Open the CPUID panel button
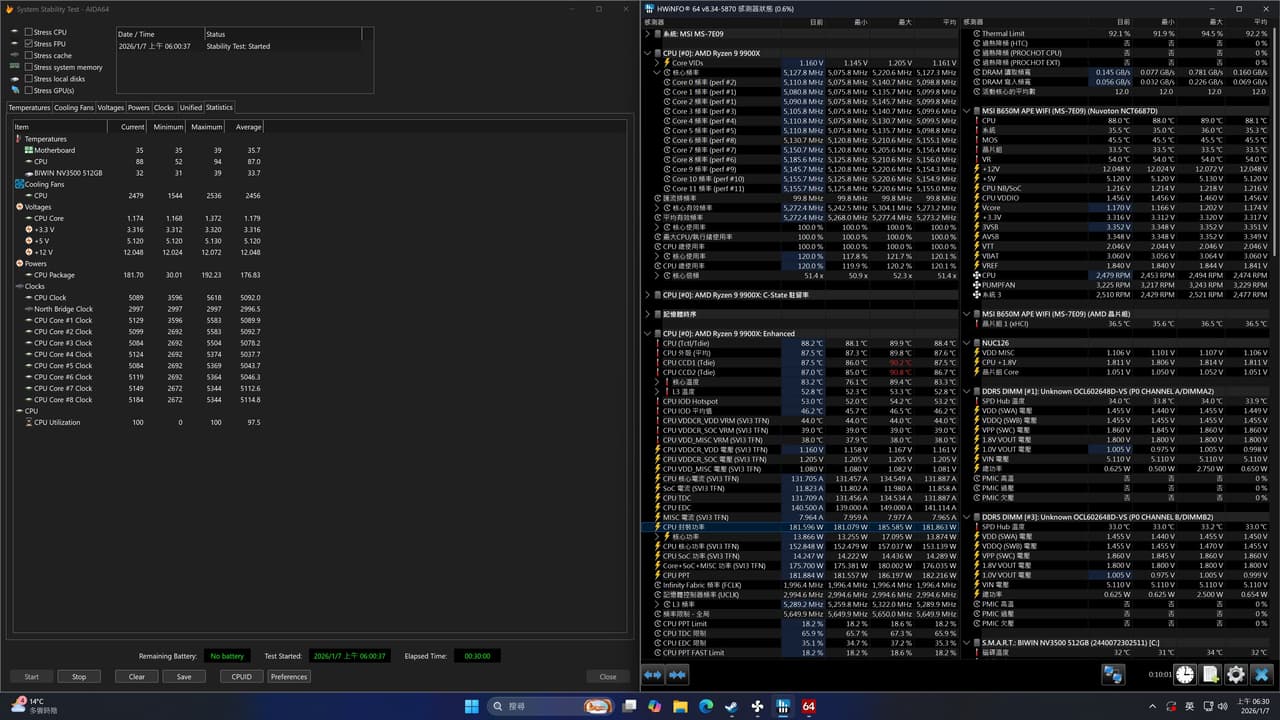Image resolution: width=1280 pixels, height=720 pixels. [x=241, y=676]
